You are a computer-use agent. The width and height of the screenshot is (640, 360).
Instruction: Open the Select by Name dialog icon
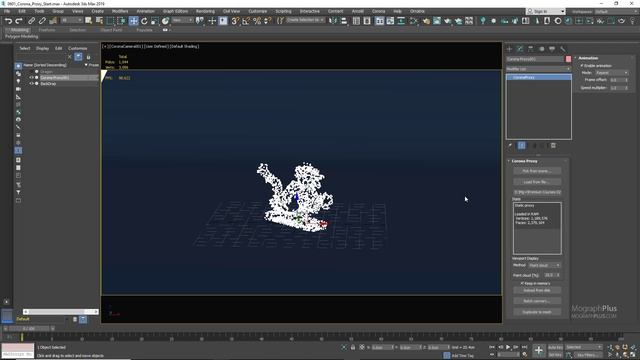click(99, 21)
